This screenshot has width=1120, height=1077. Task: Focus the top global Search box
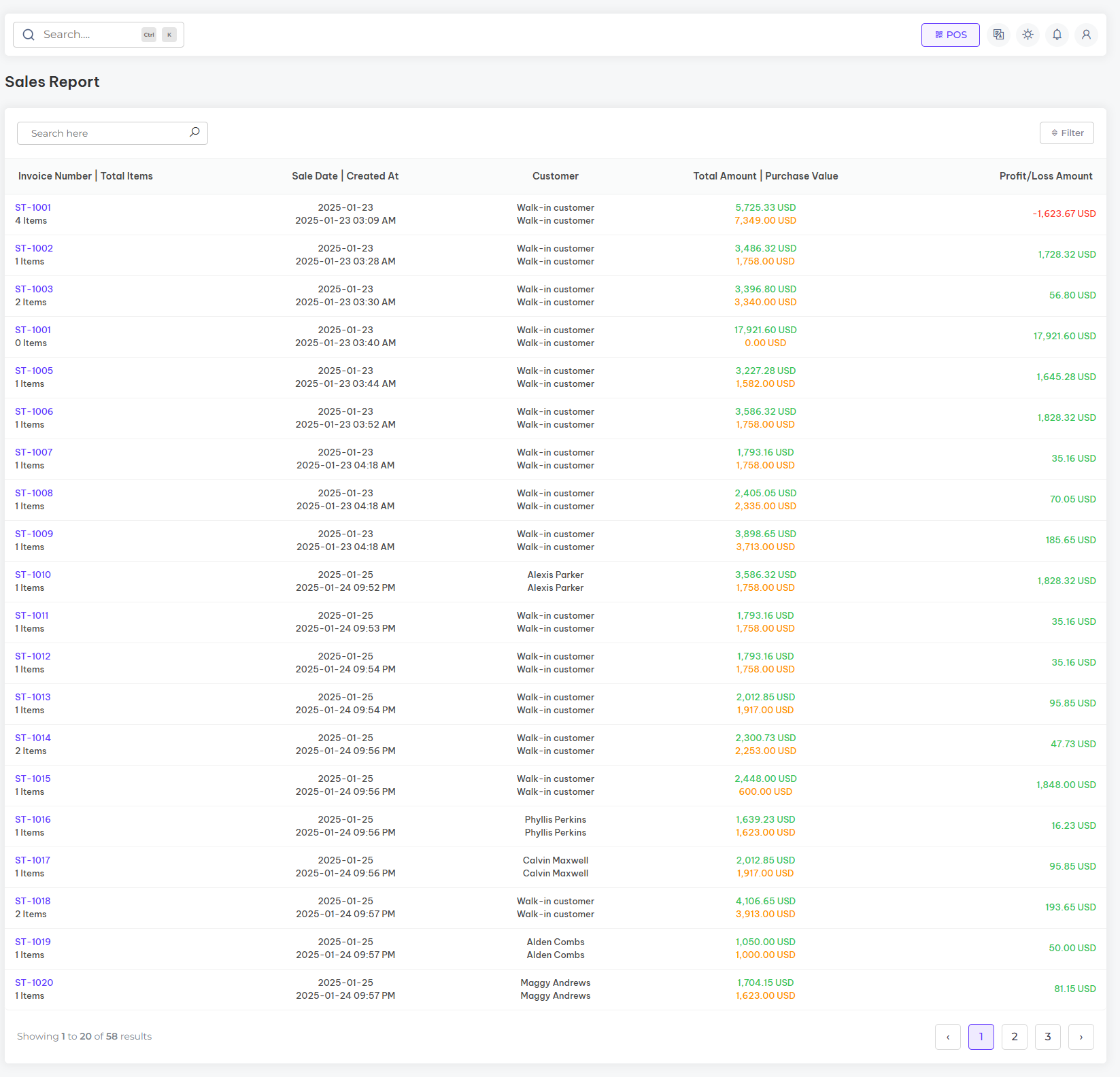88,35
